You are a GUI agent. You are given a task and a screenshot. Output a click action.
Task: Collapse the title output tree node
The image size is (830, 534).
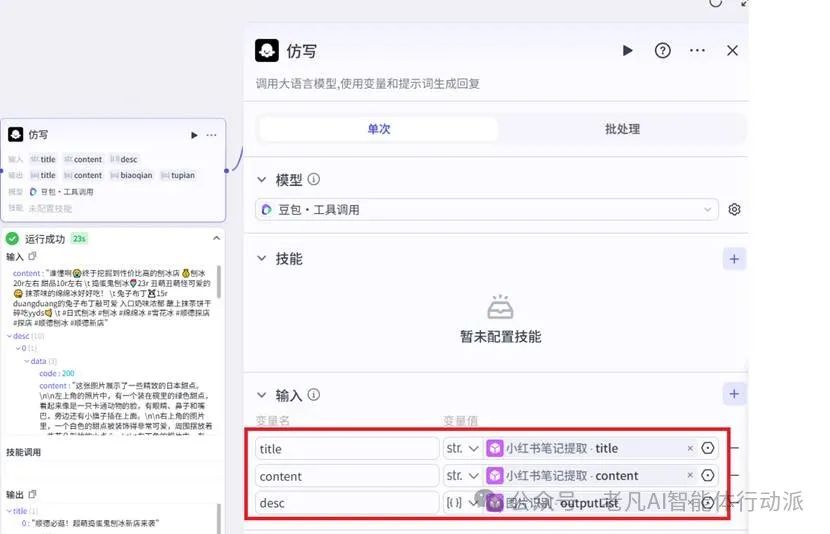(9, 511)
